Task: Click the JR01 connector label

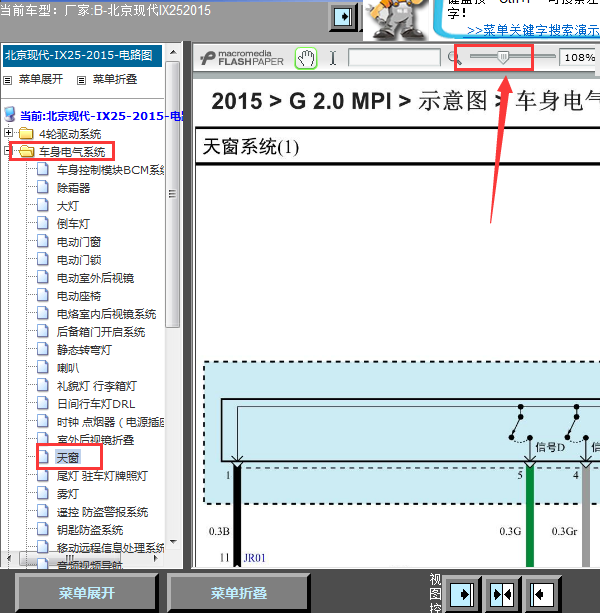Action: (254, 557)
